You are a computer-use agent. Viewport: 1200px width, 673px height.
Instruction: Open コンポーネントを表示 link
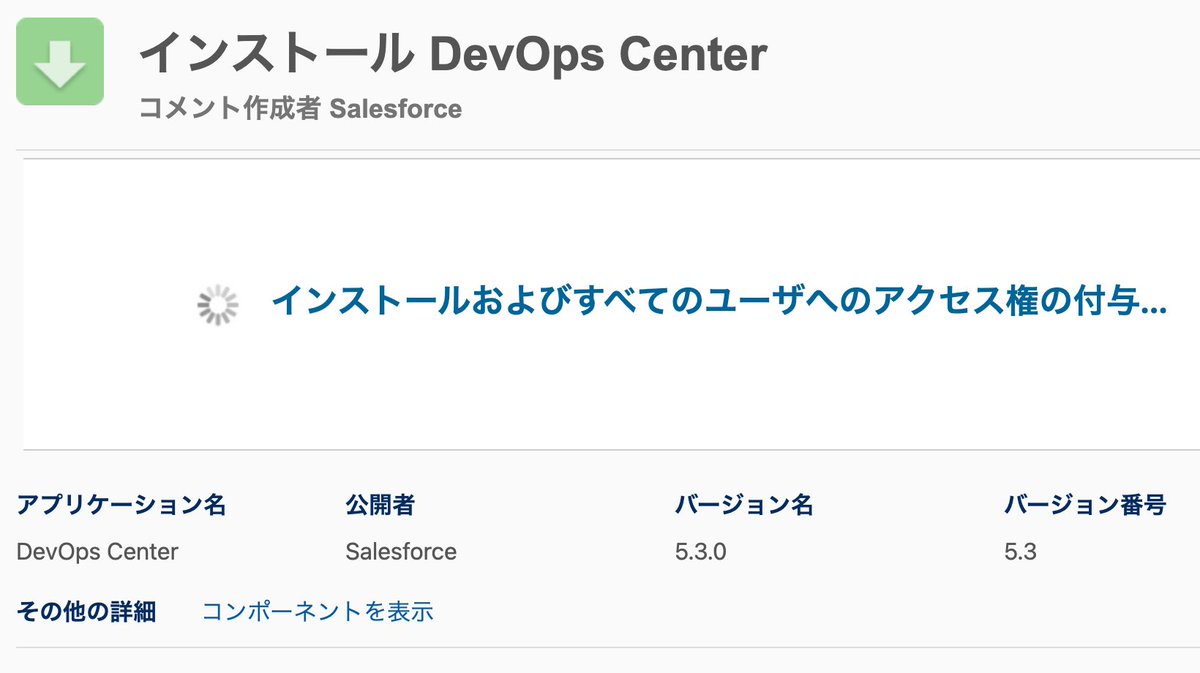pos(320,610)
